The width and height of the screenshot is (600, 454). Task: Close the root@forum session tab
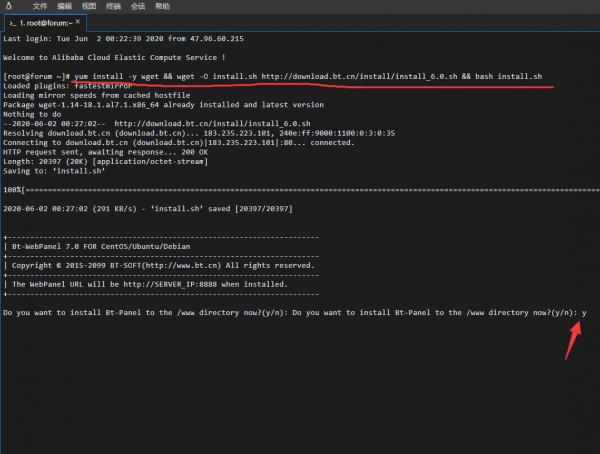[78, 22]
